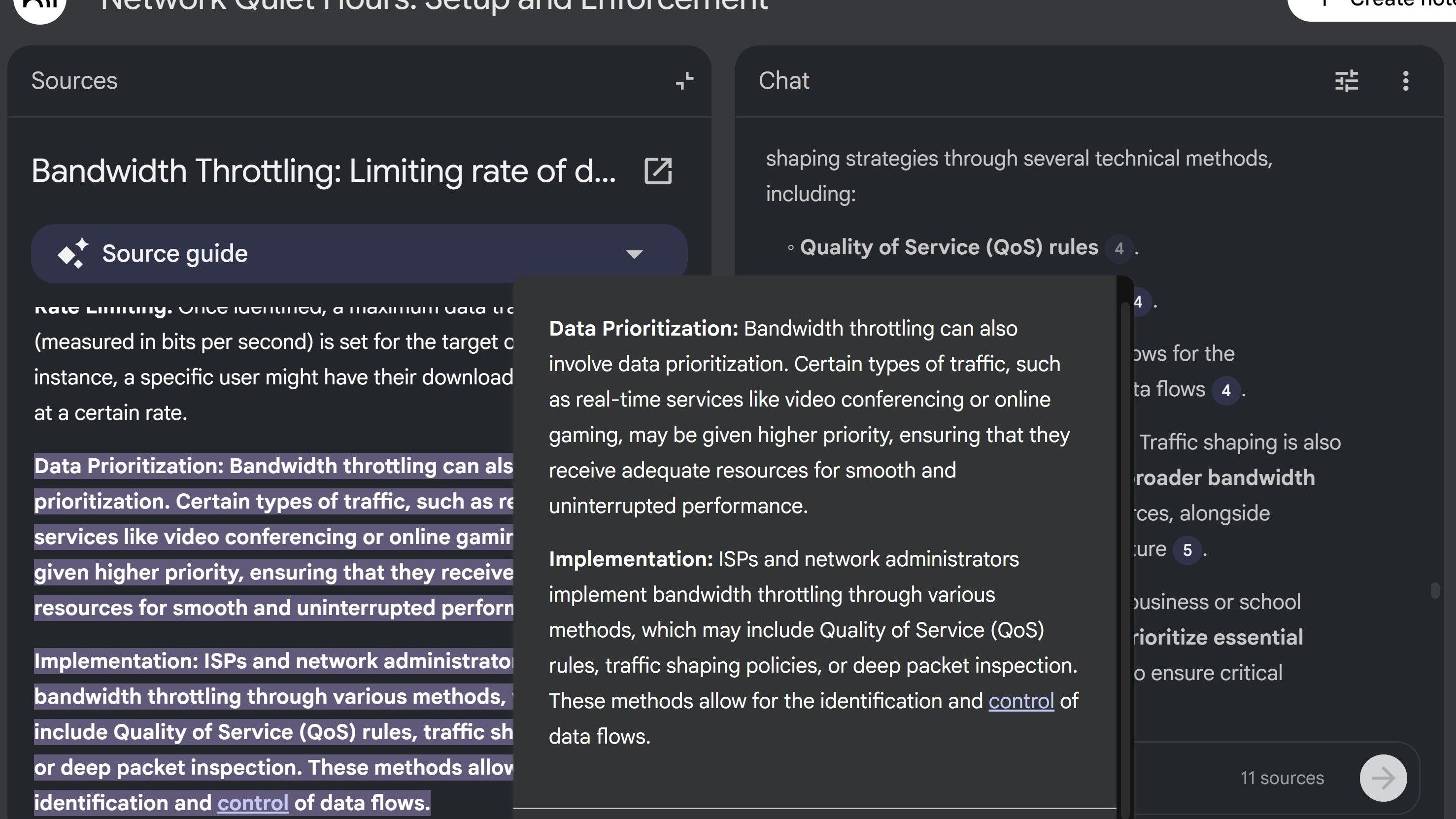Click 'control' link in citation popup
This screenshot has height=819, width=1456.
pos(1021,701)
